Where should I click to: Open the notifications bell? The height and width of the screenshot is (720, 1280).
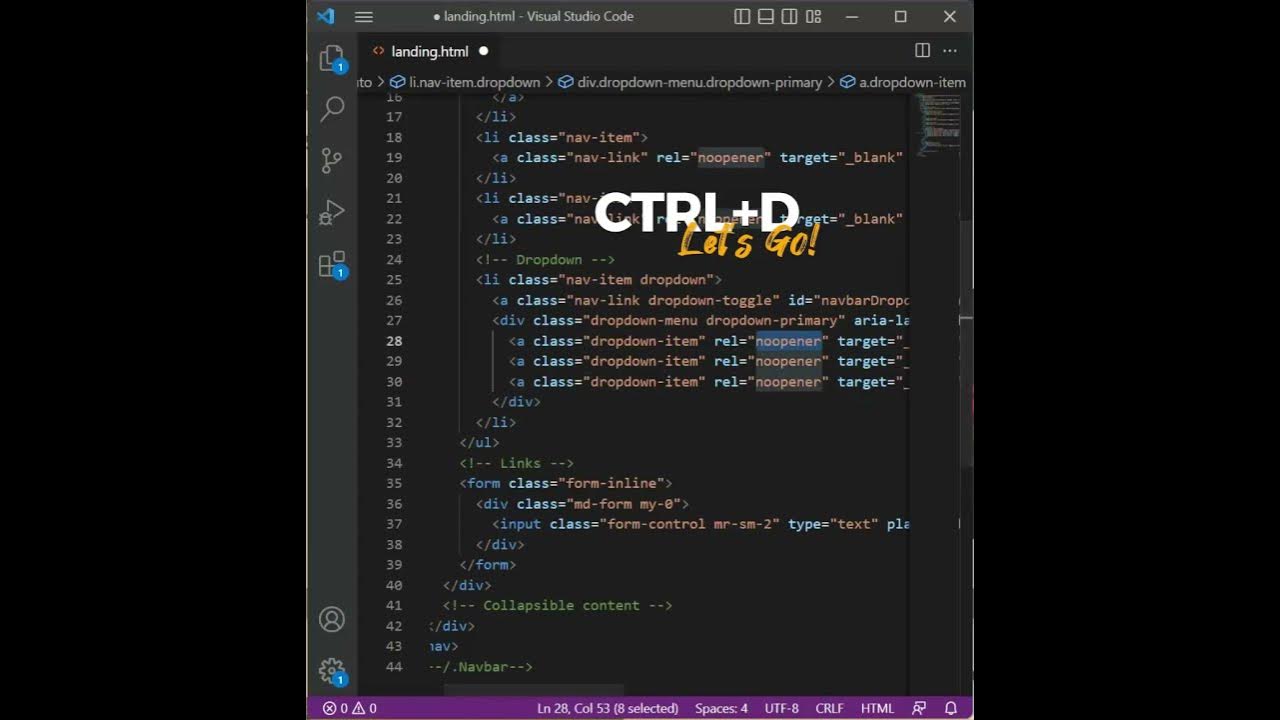[951, 708]
